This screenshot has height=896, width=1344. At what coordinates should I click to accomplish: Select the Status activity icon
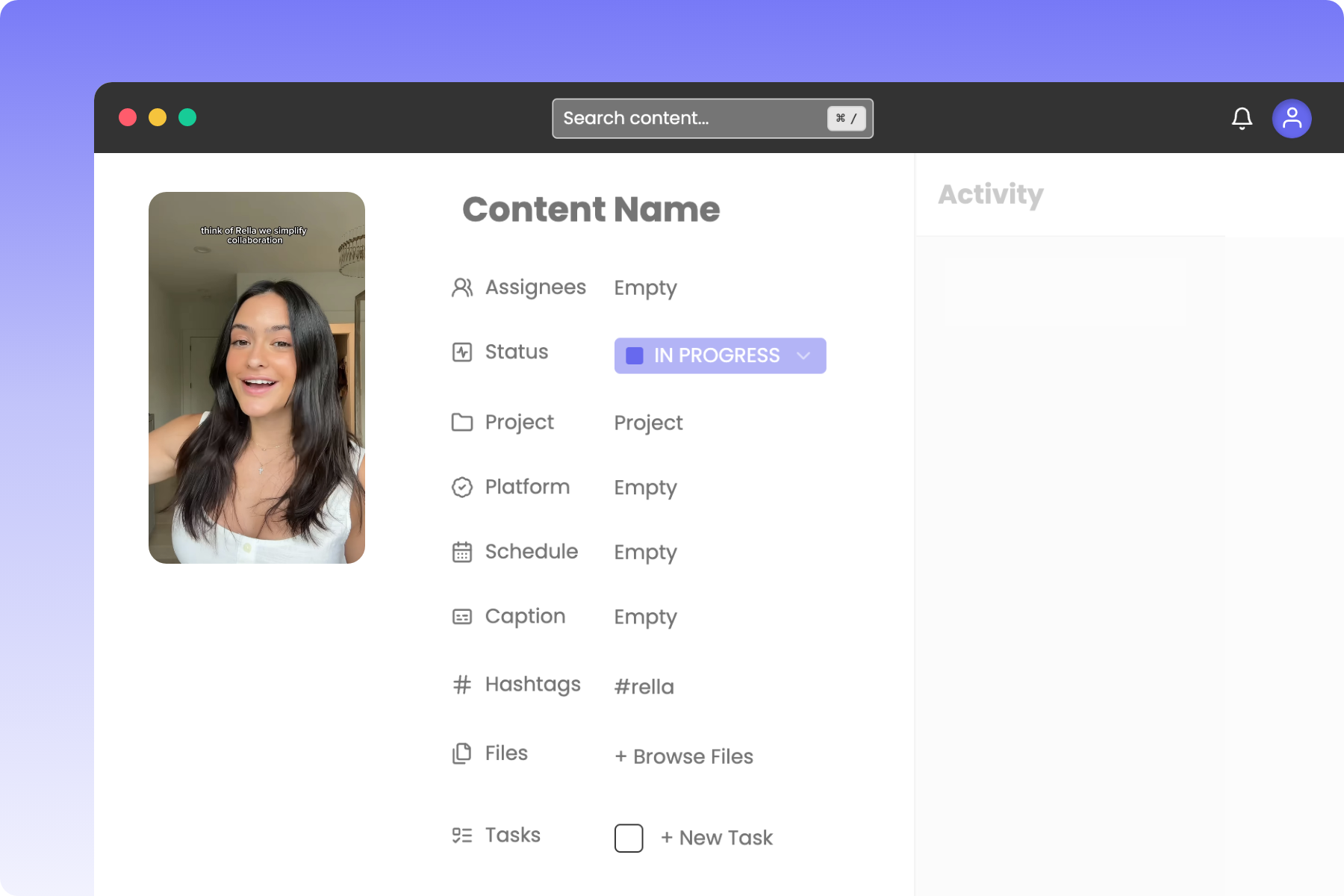(462, 352)
